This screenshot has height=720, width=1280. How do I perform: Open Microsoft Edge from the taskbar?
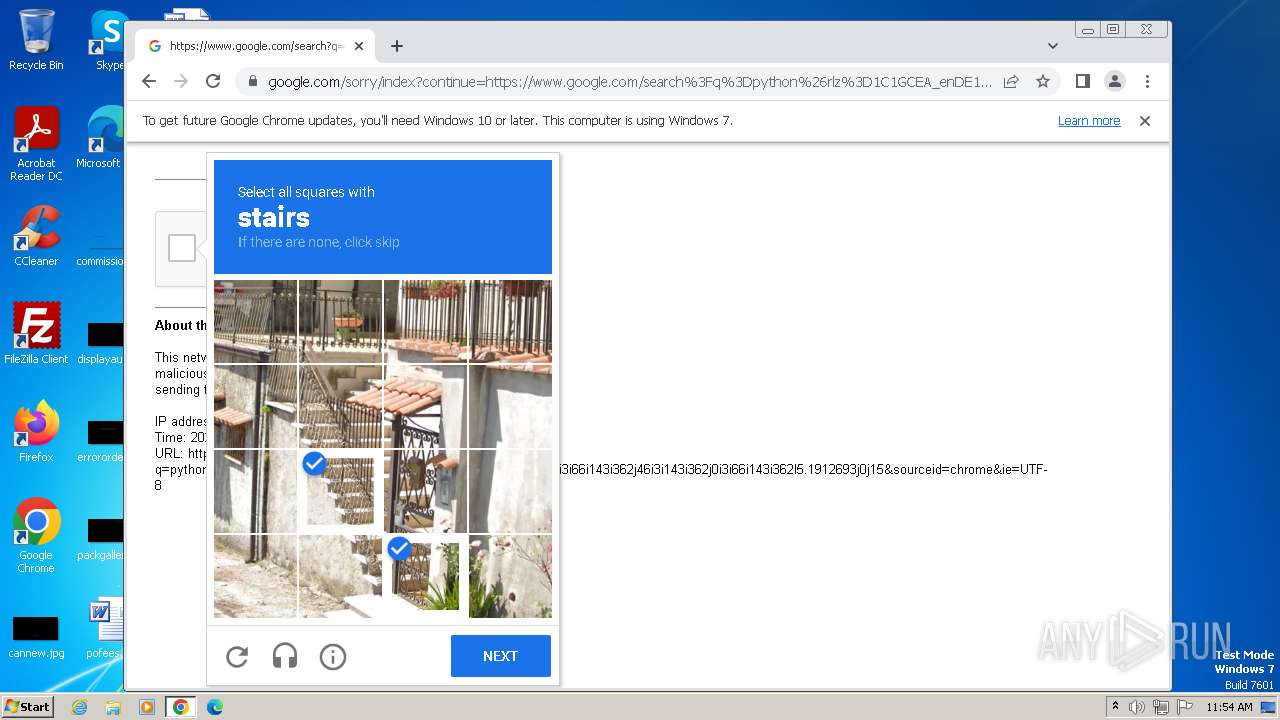point(215,707)
